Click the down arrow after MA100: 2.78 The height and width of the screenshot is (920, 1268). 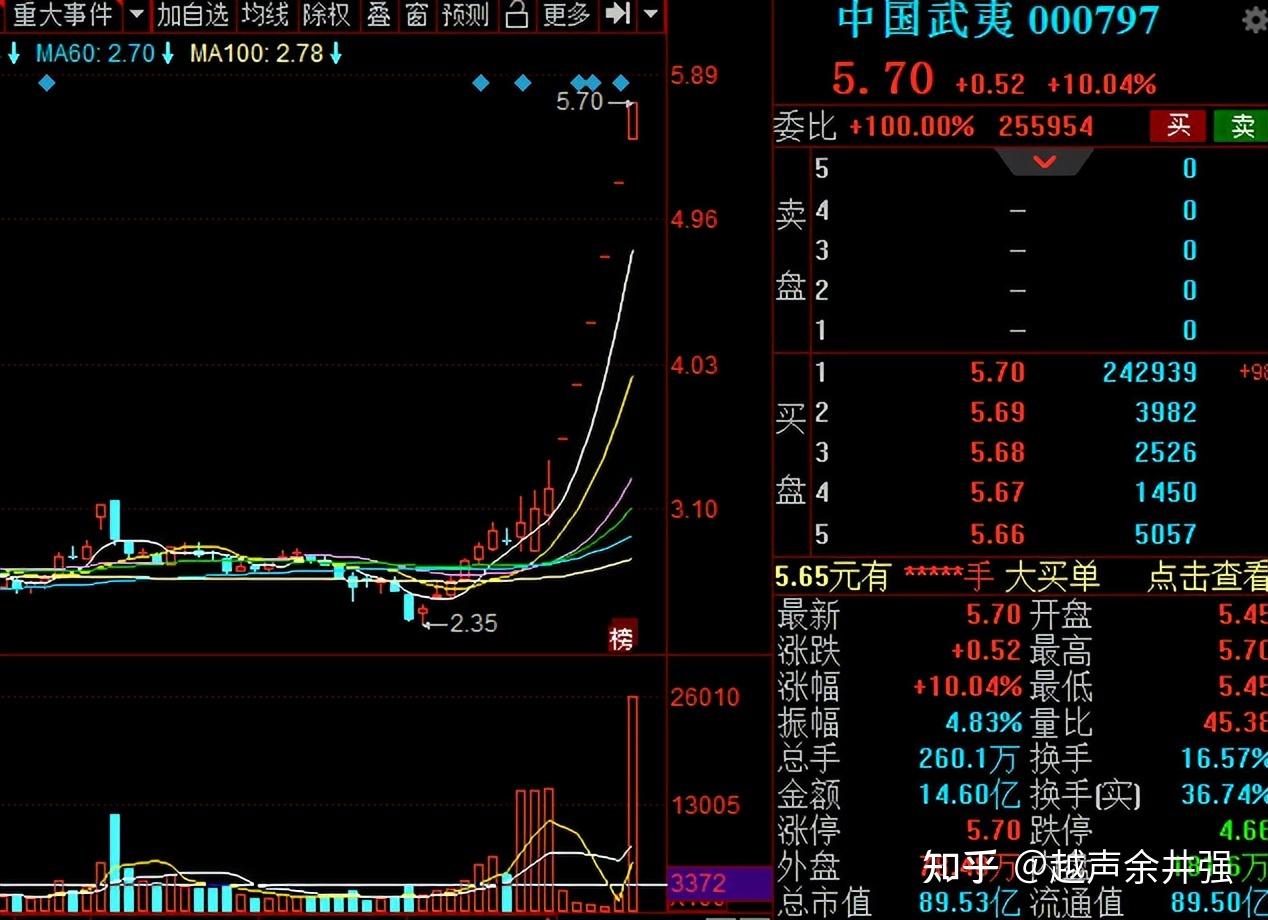click(x=336, y=54)
